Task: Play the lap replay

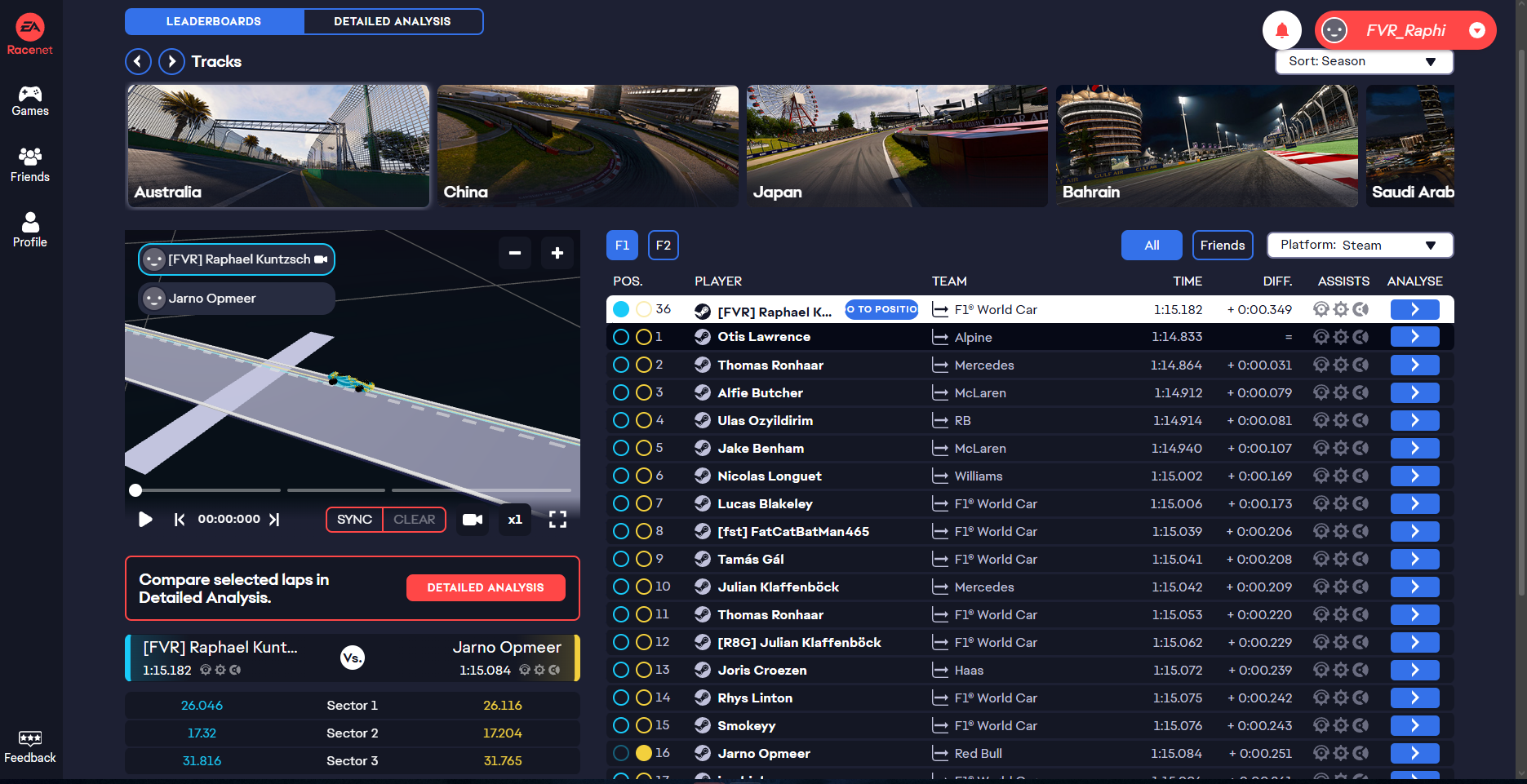Action: [x=145, y=520]
